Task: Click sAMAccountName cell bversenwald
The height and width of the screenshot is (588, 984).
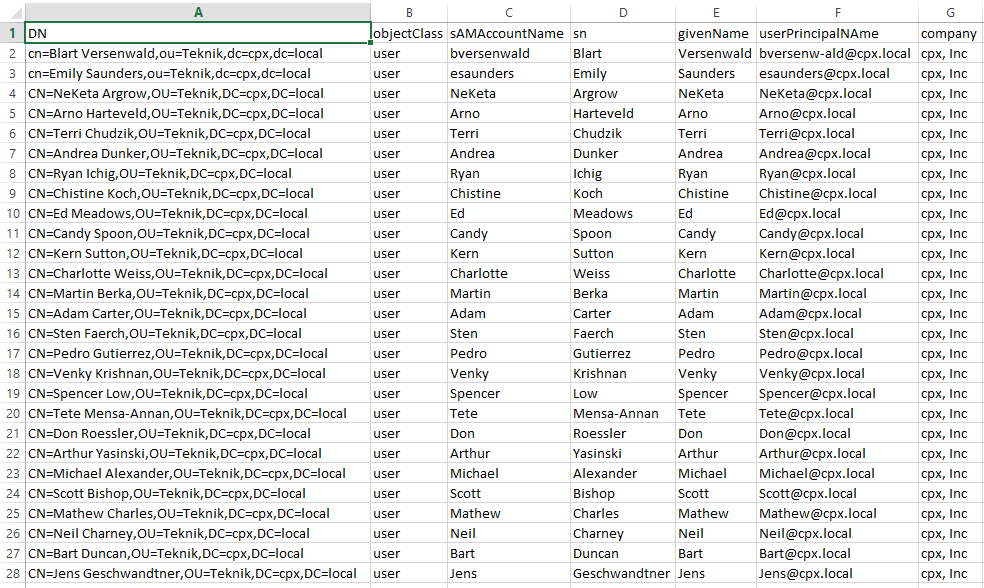Action: pyautogui.click(x=509, y=53)
